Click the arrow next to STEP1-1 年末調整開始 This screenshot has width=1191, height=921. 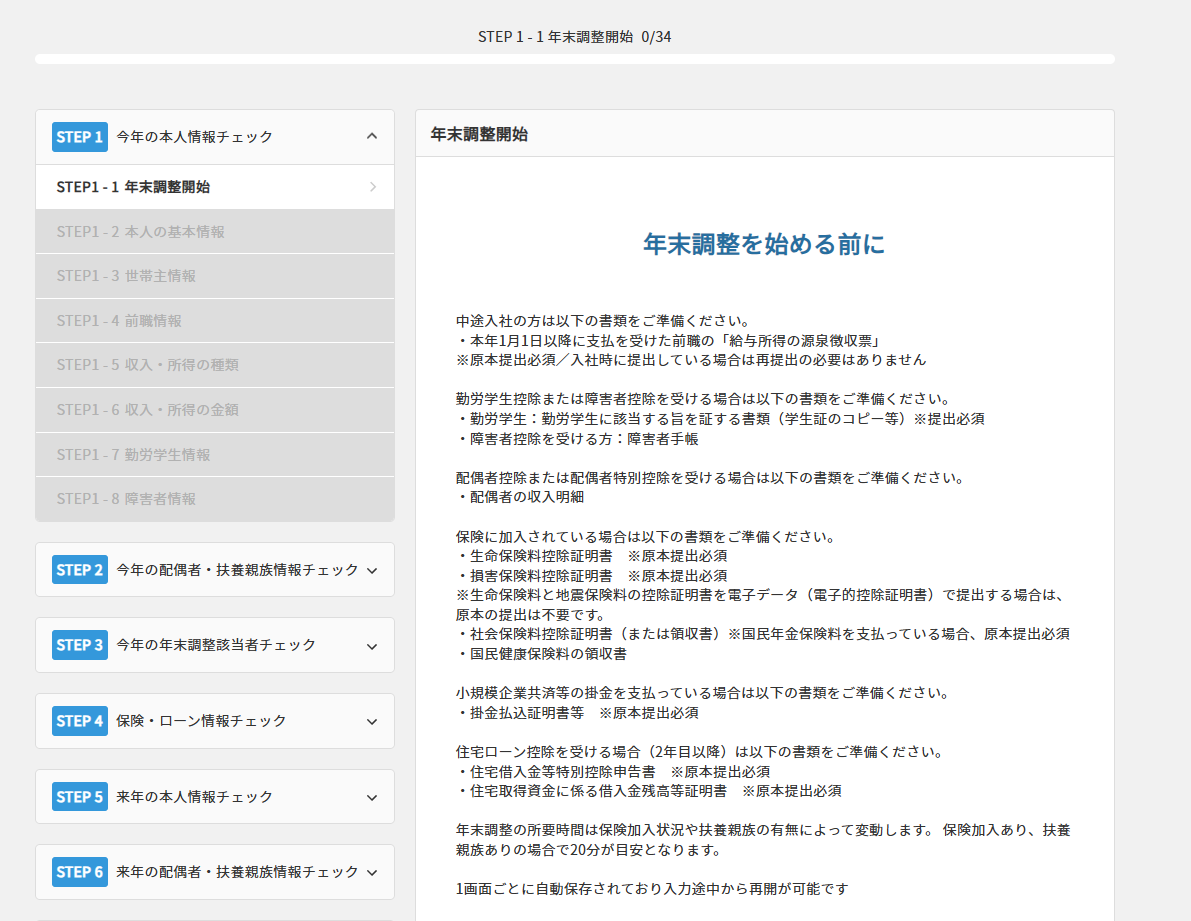(372, 187)
